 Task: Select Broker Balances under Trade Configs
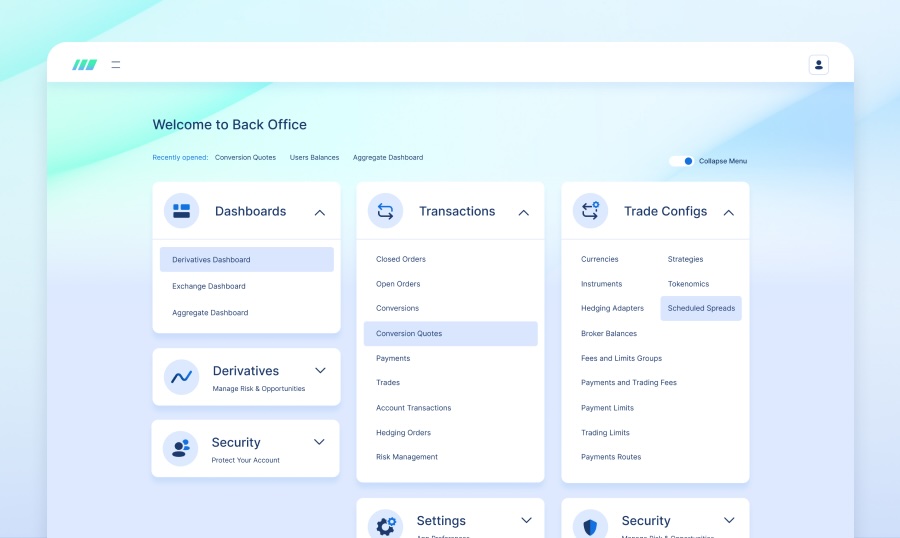[609, 333]
